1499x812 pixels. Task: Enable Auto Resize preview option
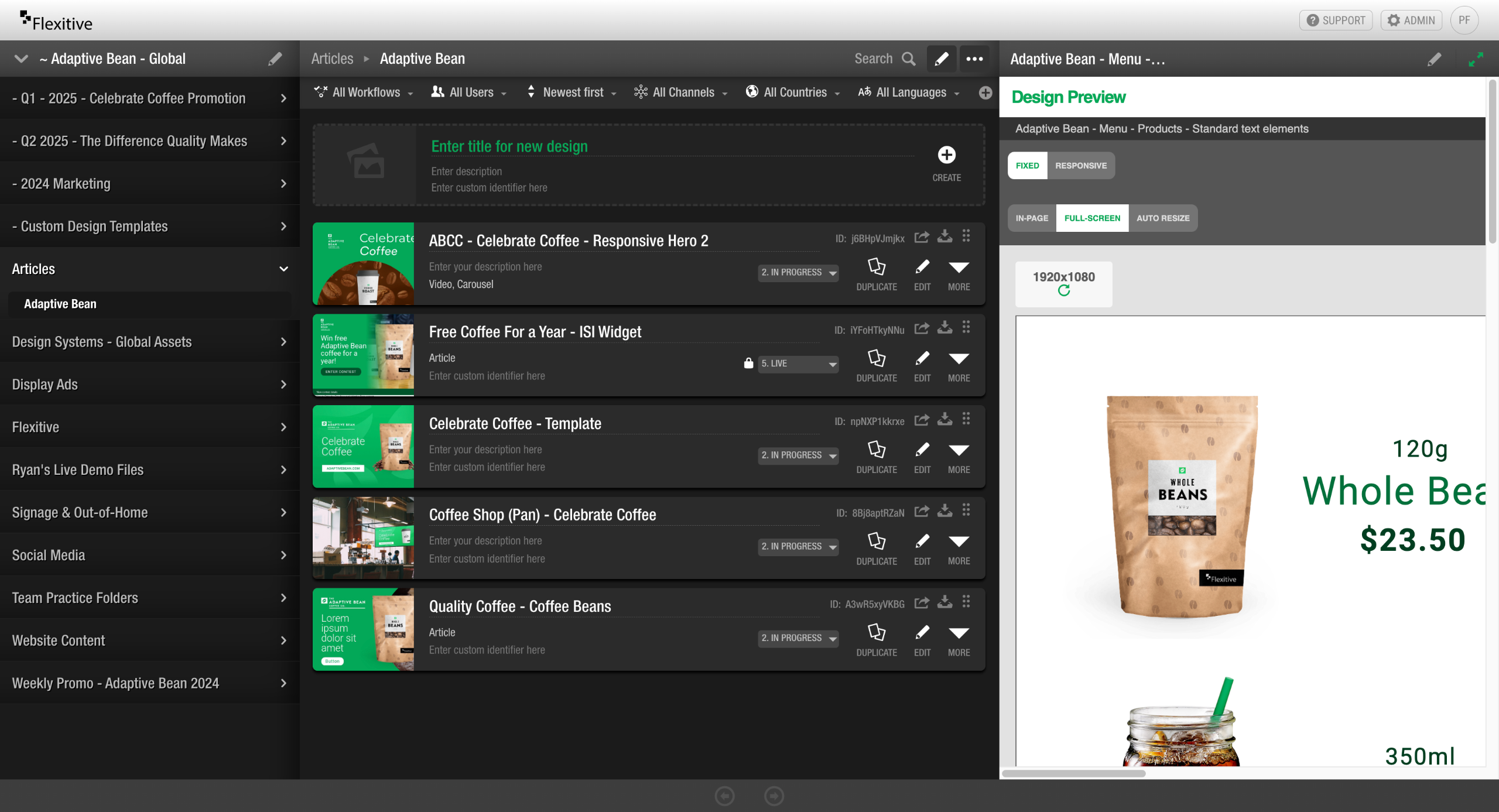1162,218
